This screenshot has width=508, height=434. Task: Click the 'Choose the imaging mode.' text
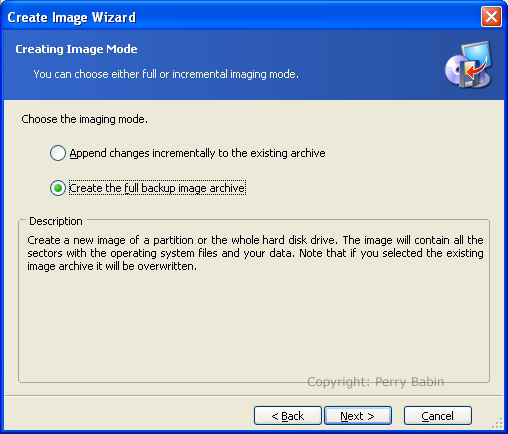(84, 119)
